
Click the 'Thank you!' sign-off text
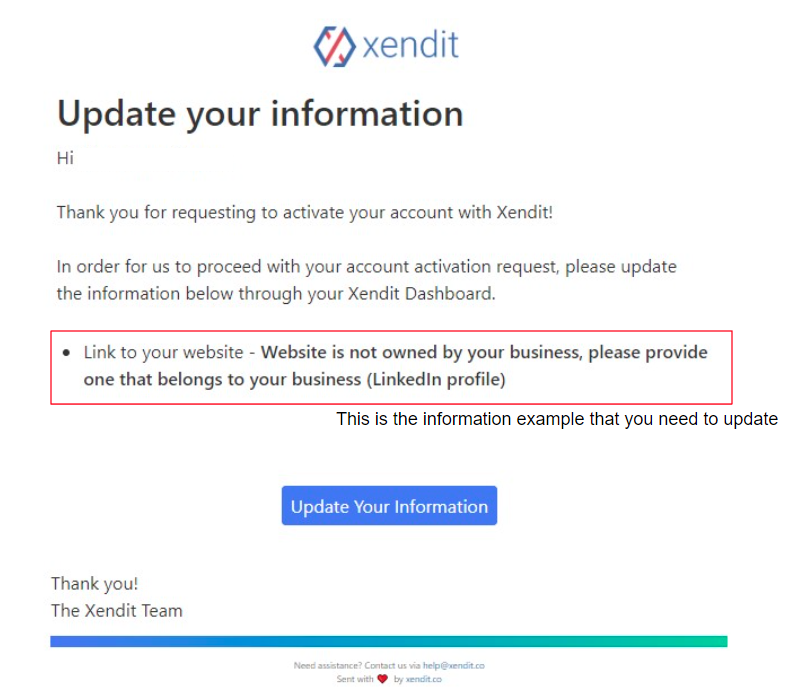point(95,584)
